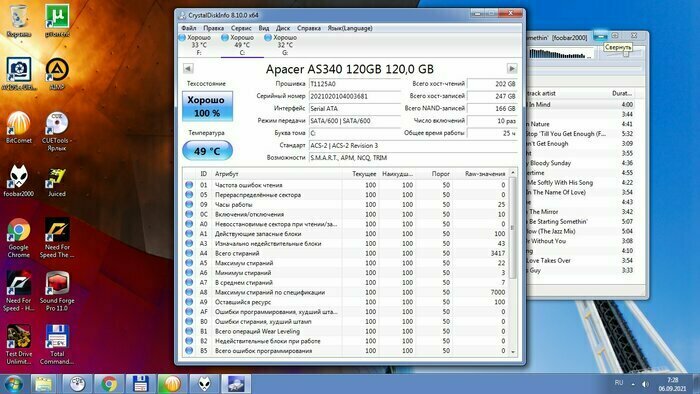This screenshot has width=700, height=394.
Task: Select row Включения/отключения
Action: [x=346, y=214]
